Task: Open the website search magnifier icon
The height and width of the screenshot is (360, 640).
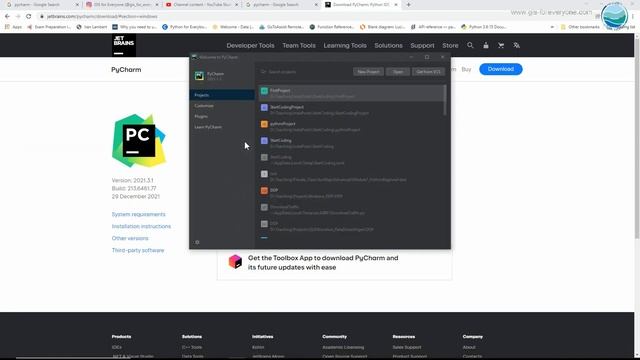Action: pos(470,45)
